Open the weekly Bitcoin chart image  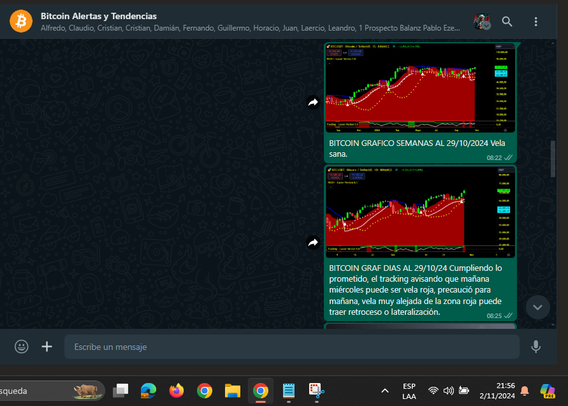point(420,88)
